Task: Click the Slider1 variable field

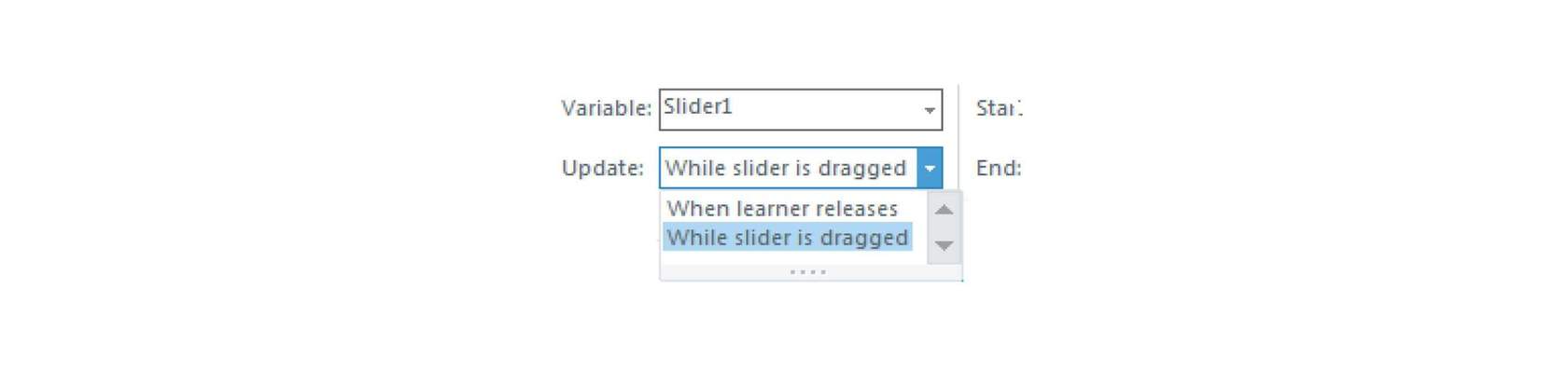Action: (x=800, y=109)
